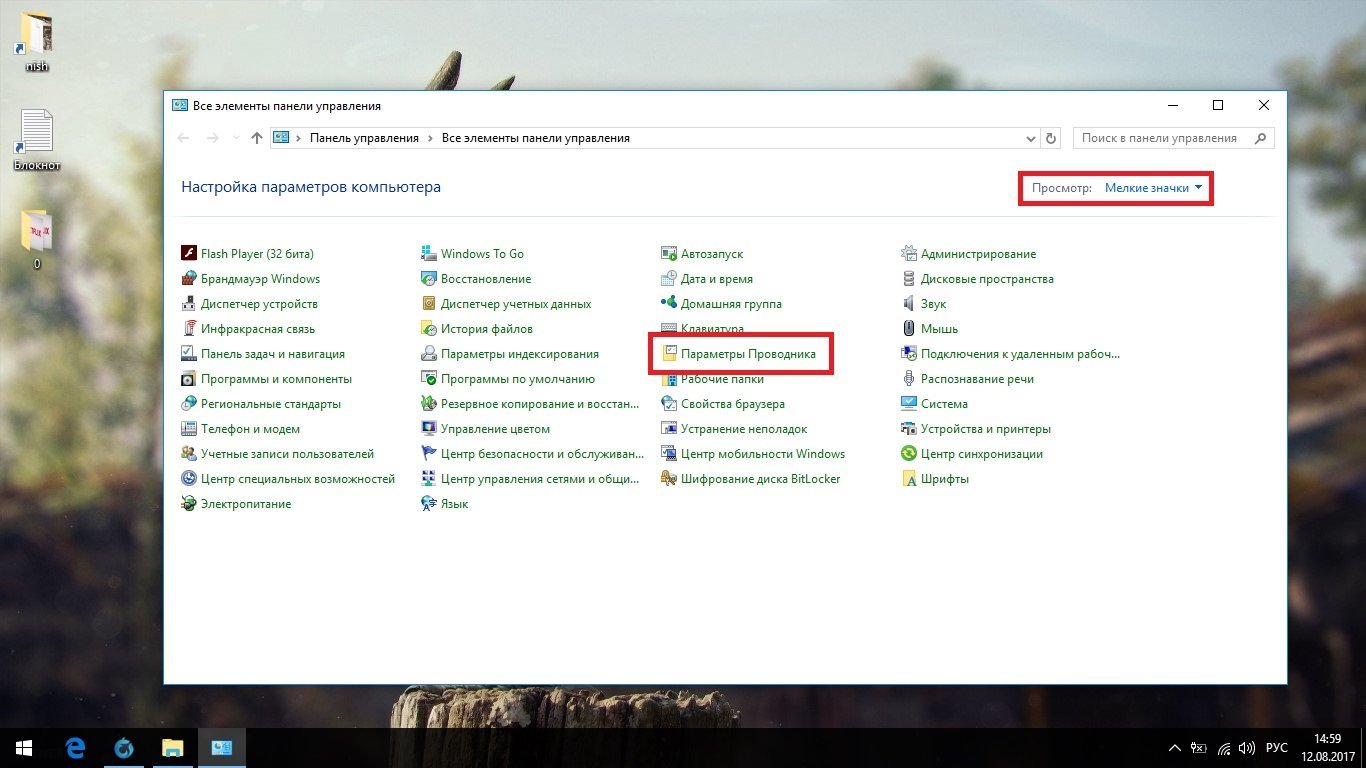The height and width of the screenshot is (768, 1366).
Task: Click the Свойства браузера icon
Action: pyautogui.click(x=669, y=404)
